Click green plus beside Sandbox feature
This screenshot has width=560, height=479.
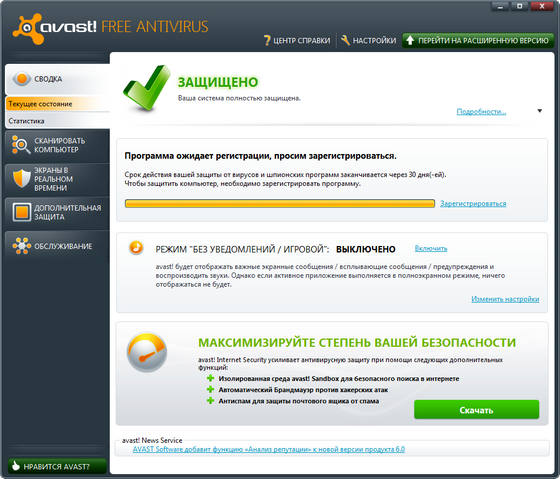[210, 378]
